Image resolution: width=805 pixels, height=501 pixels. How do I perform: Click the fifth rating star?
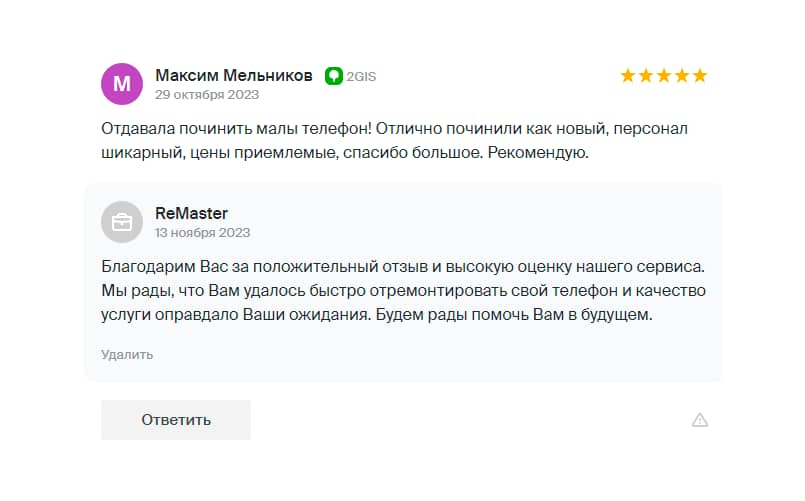(700, 76)
